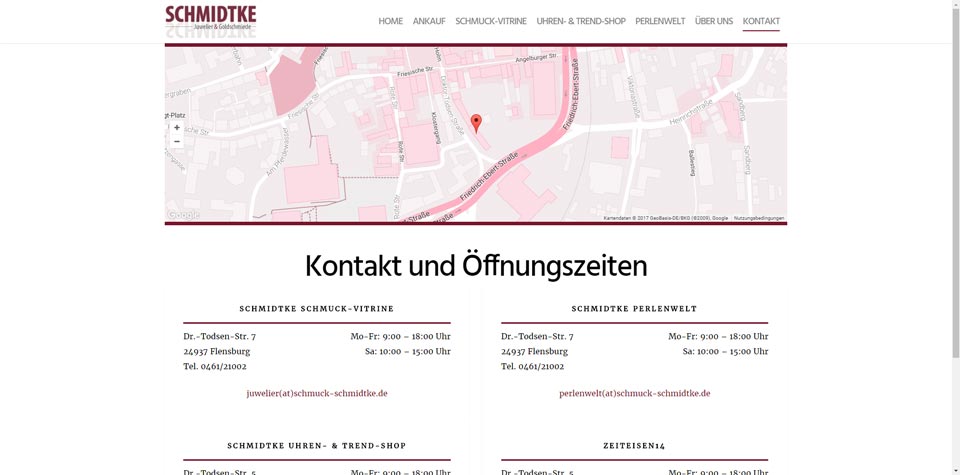Click the Kartendaten copyright text on map
Viewport: 960px width, 475px height.
(x=666, y=219)
